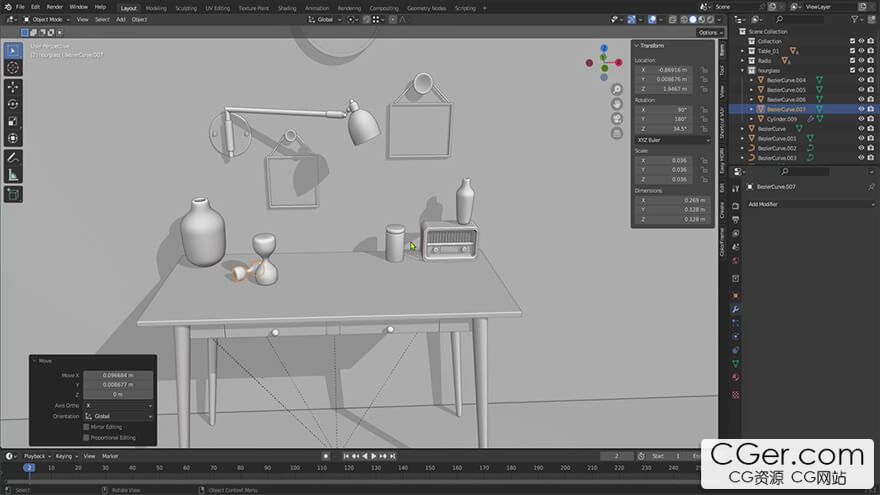
Task: Click the outliner filter funnel icon
Action: 855,20
